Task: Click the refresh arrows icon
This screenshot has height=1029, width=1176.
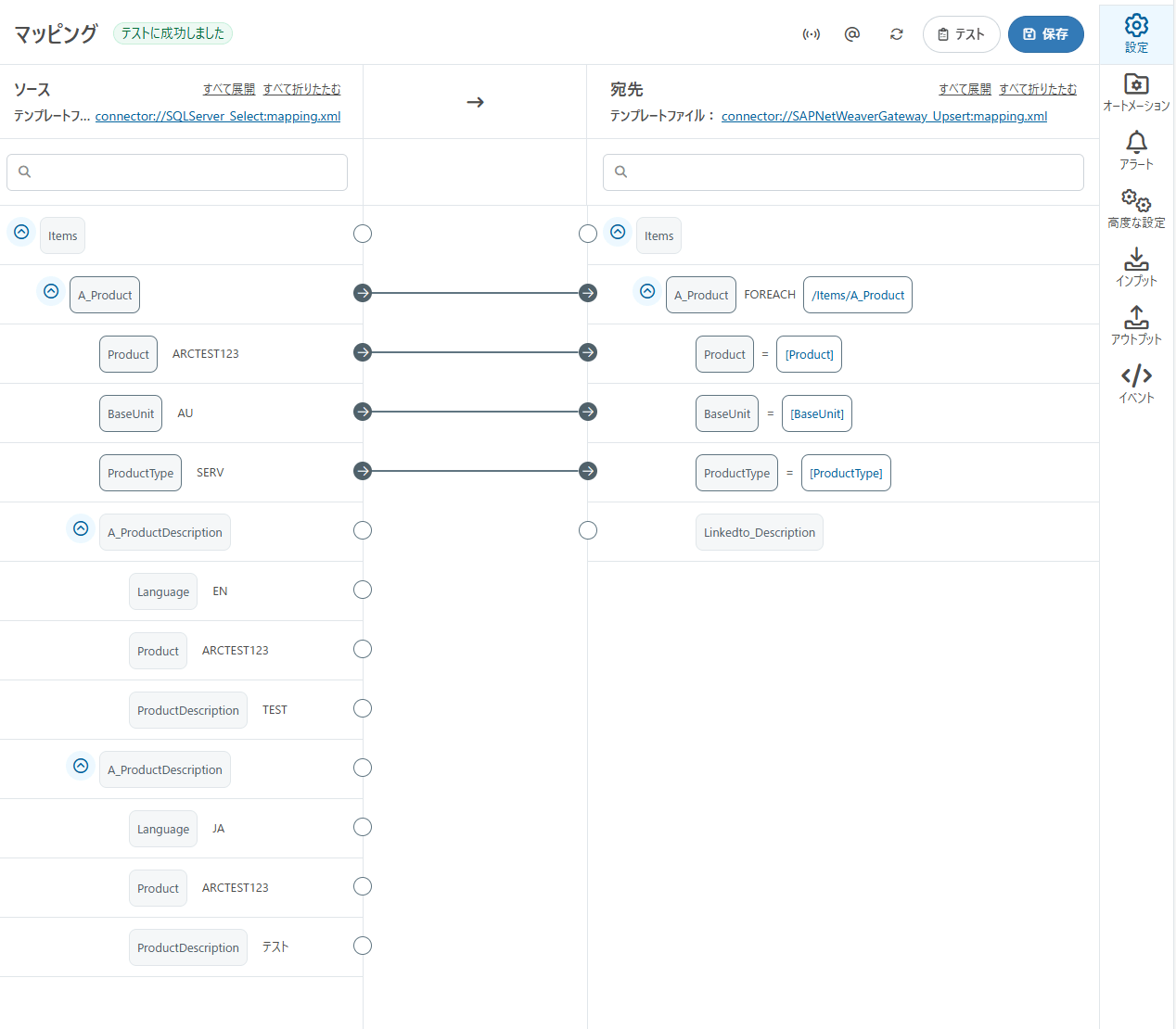Action: pyautogui.click(x=897, y=34)
